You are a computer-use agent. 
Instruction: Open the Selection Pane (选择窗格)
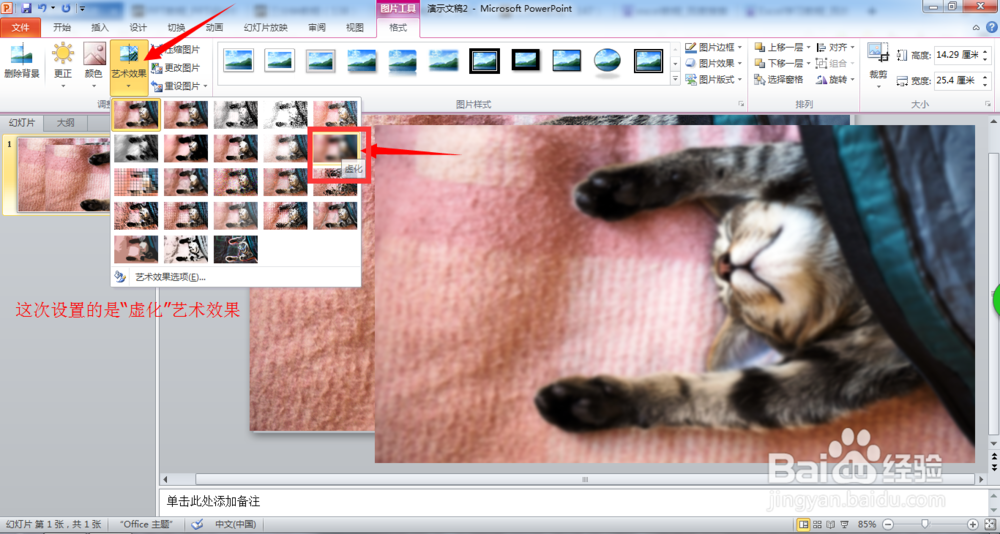[x=779, y=79]
